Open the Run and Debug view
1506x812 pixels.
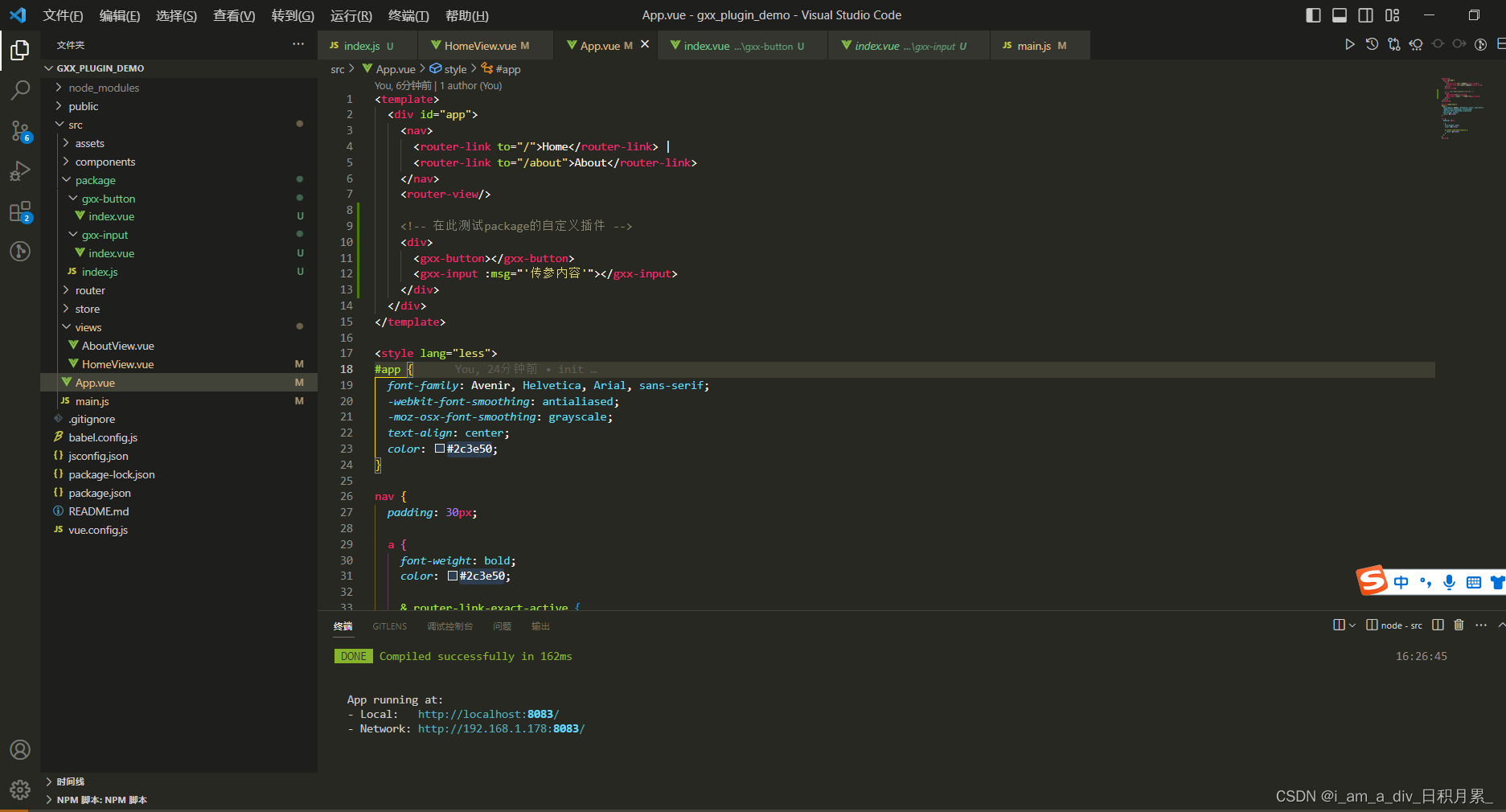20,171
